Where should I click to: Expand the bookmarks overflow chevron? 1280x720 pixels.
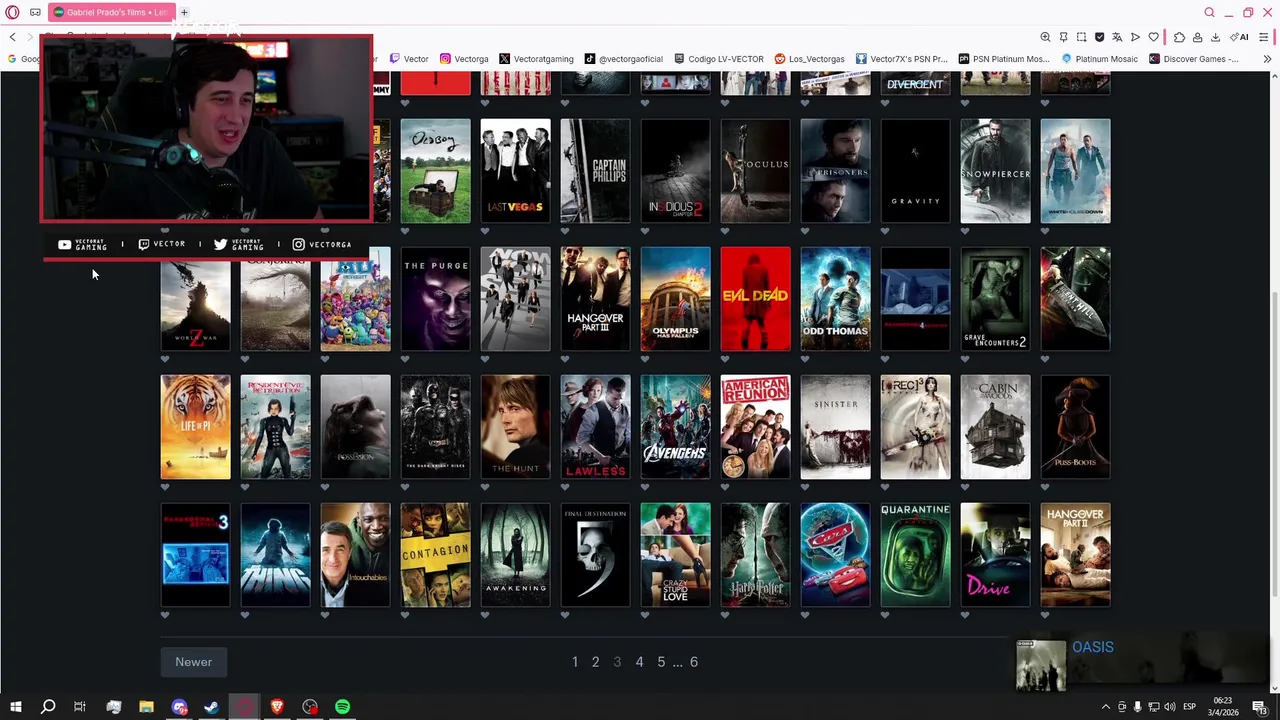1267,59
